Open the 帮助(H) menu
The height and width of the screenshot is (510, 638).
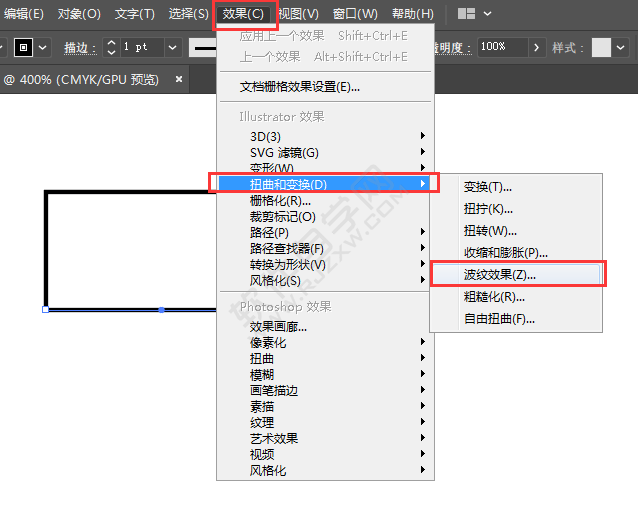(413, 14)
